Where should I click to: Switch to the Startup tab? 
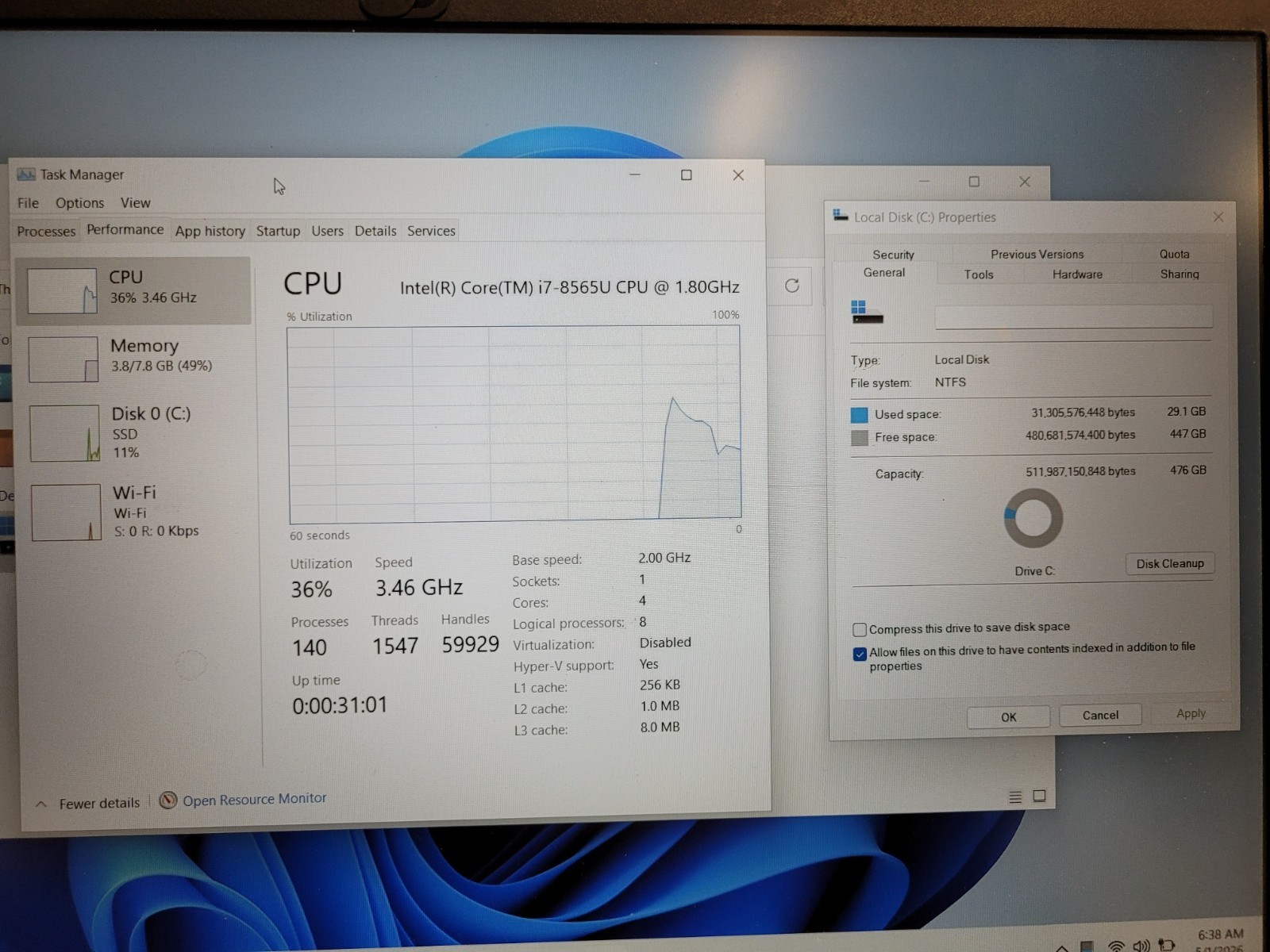[x=278, y=231]
